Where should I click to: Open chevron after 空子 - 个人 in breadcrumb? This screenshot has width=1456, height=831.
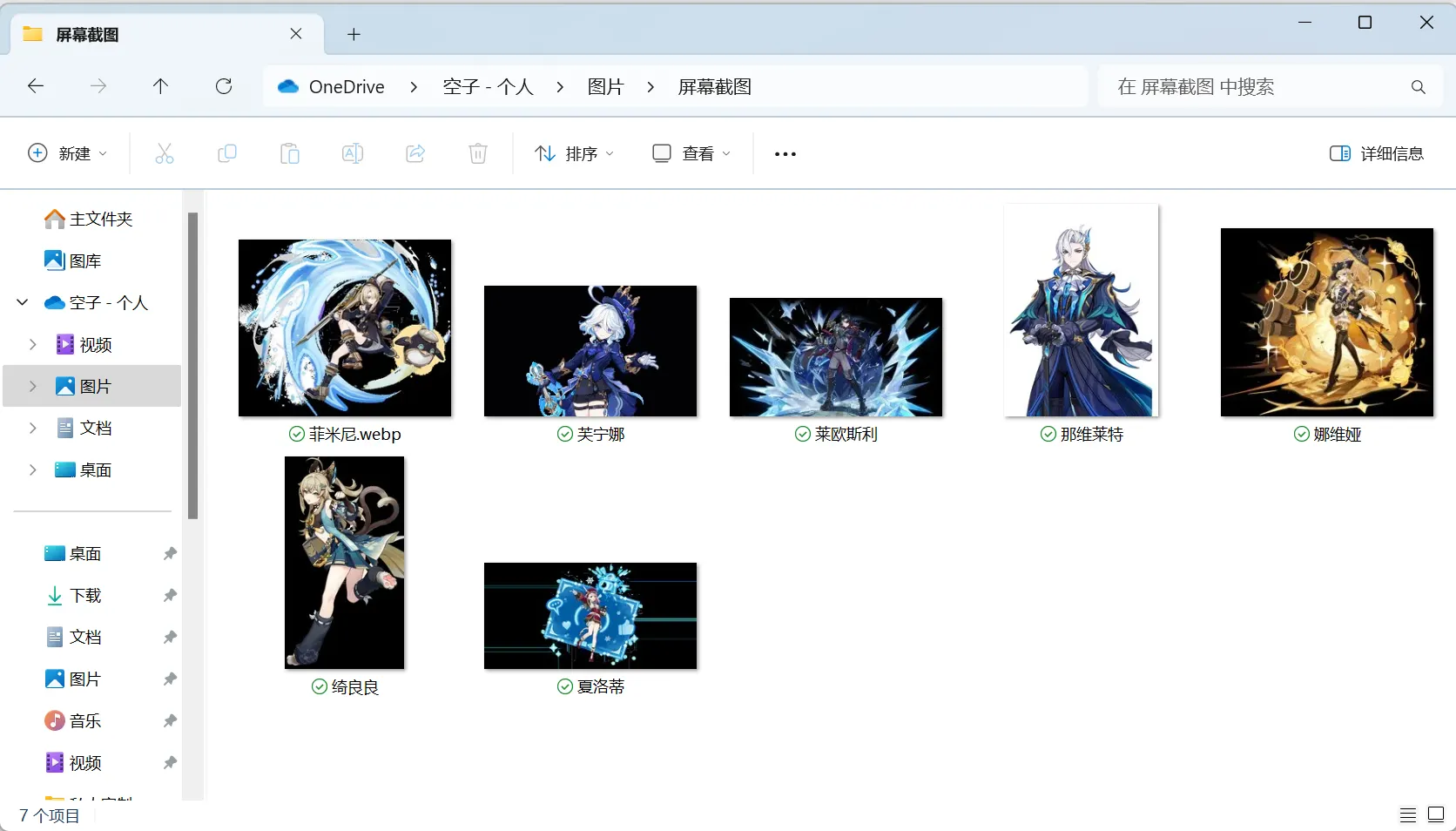(560, 87)
